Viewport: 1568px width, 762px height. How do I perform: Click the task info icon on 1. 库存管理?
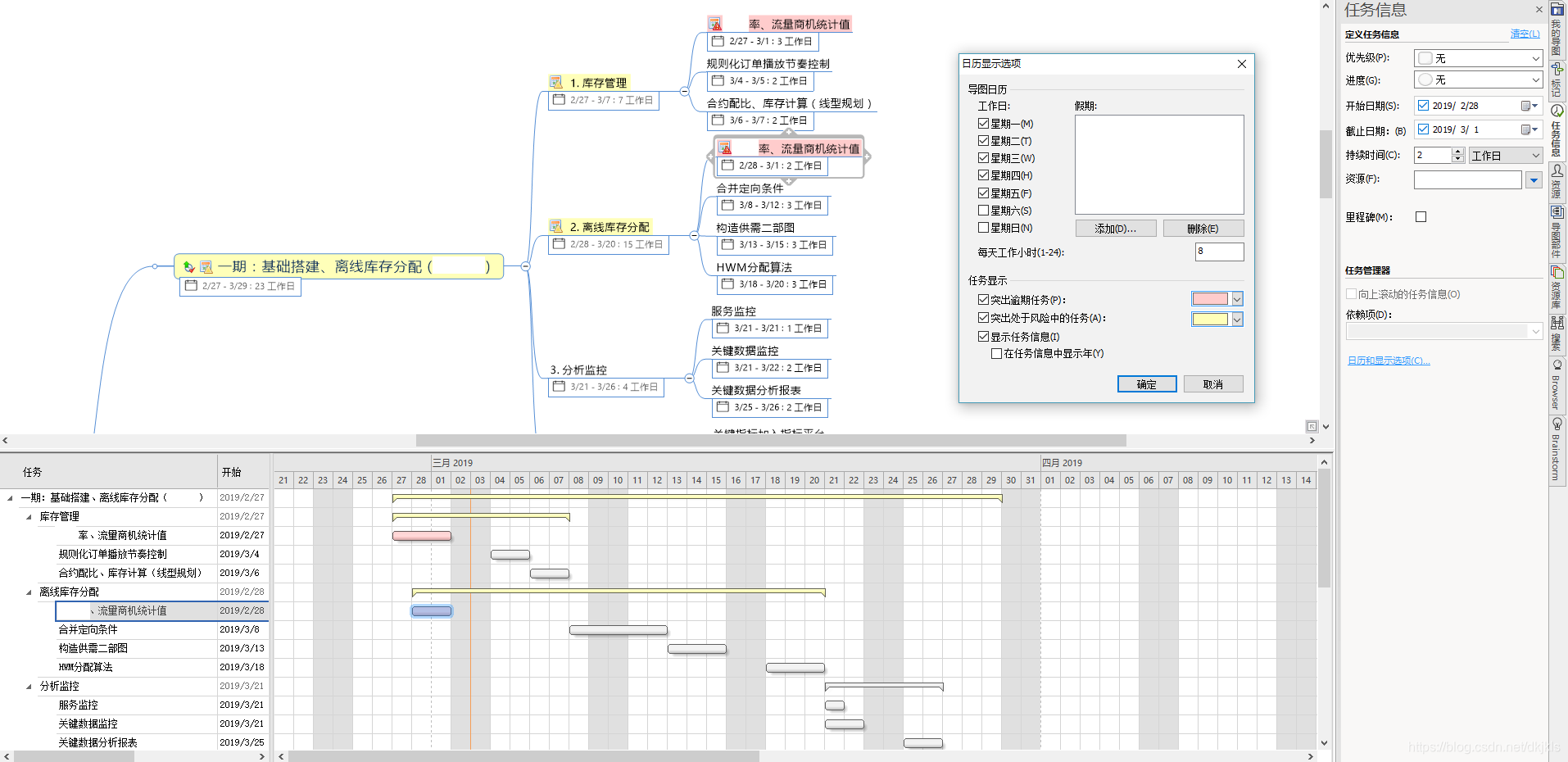(x=556, y=82)
